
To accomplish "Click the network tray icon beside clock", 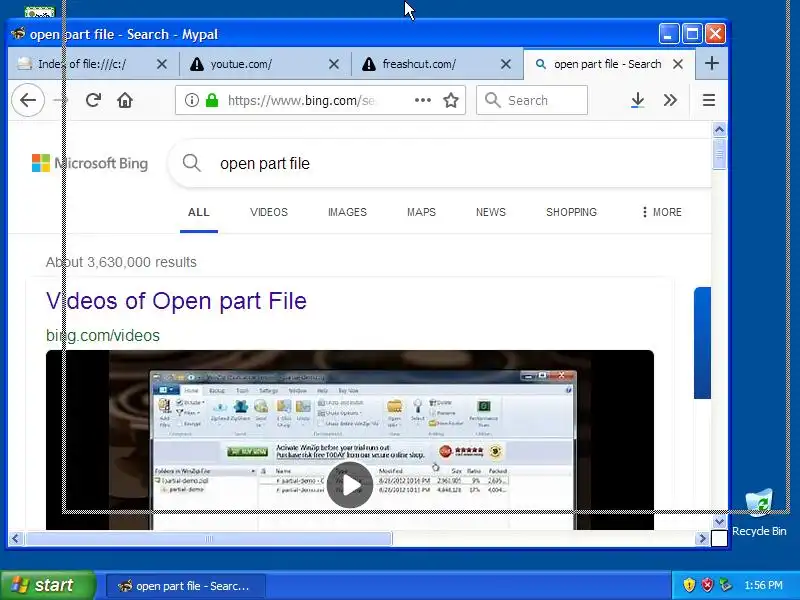I will [x=725, y=585].
